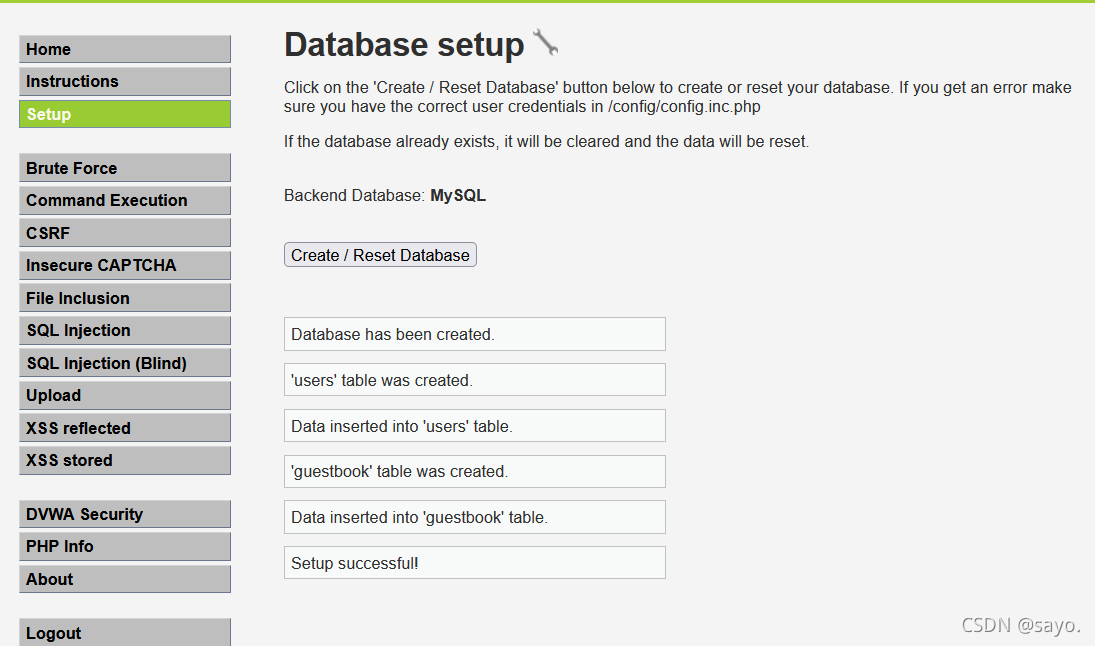Open DVWA Security settings
Screen dimensions: 1095x646
[125, 514]
